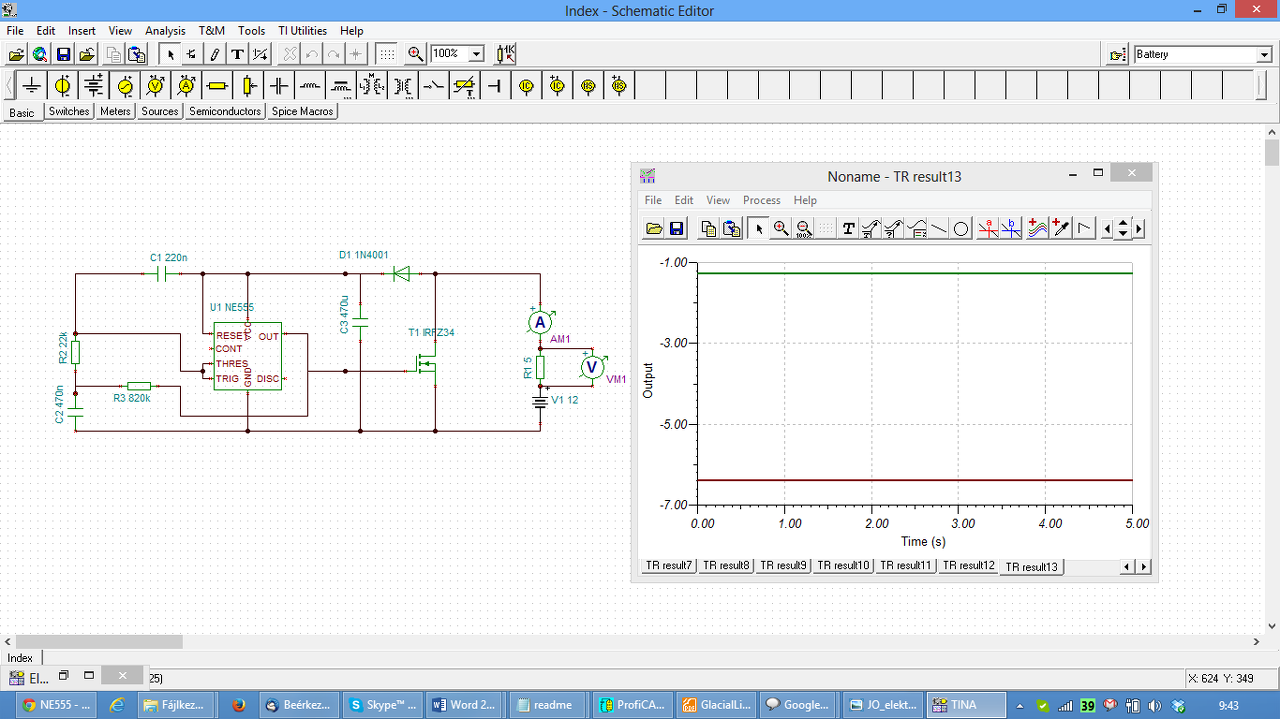Switch to the Semiconductors component tab
The height and width of the screenshot is (719, 1280).
coord(225,112)
